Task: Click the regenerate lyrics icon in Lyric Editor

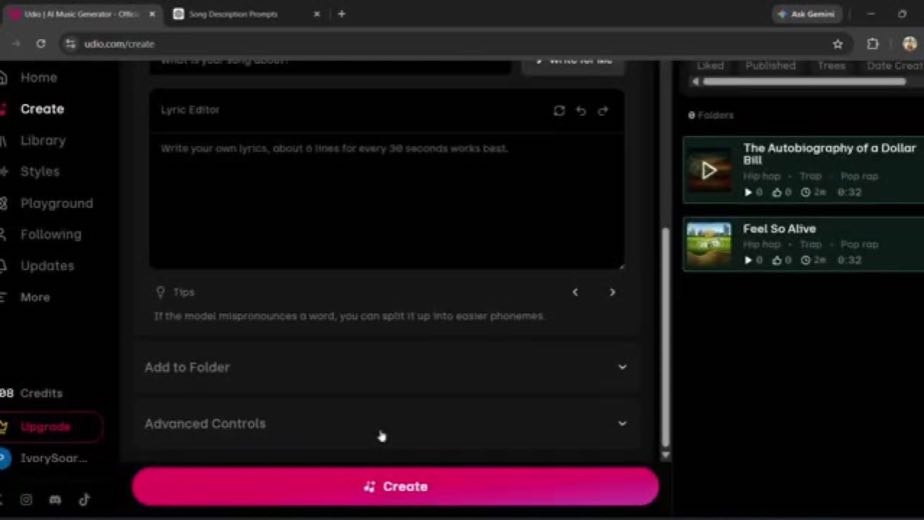Action: point(559,110)
